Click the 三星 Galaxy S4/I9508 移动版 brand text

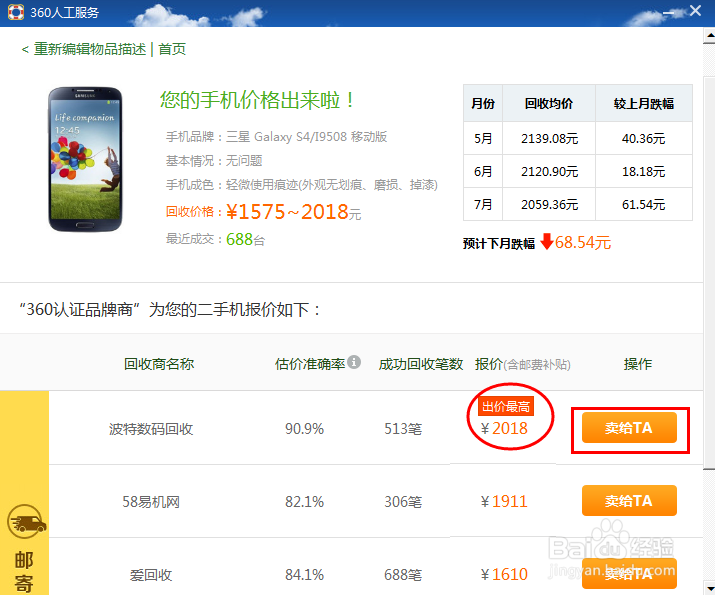[306, 136]
